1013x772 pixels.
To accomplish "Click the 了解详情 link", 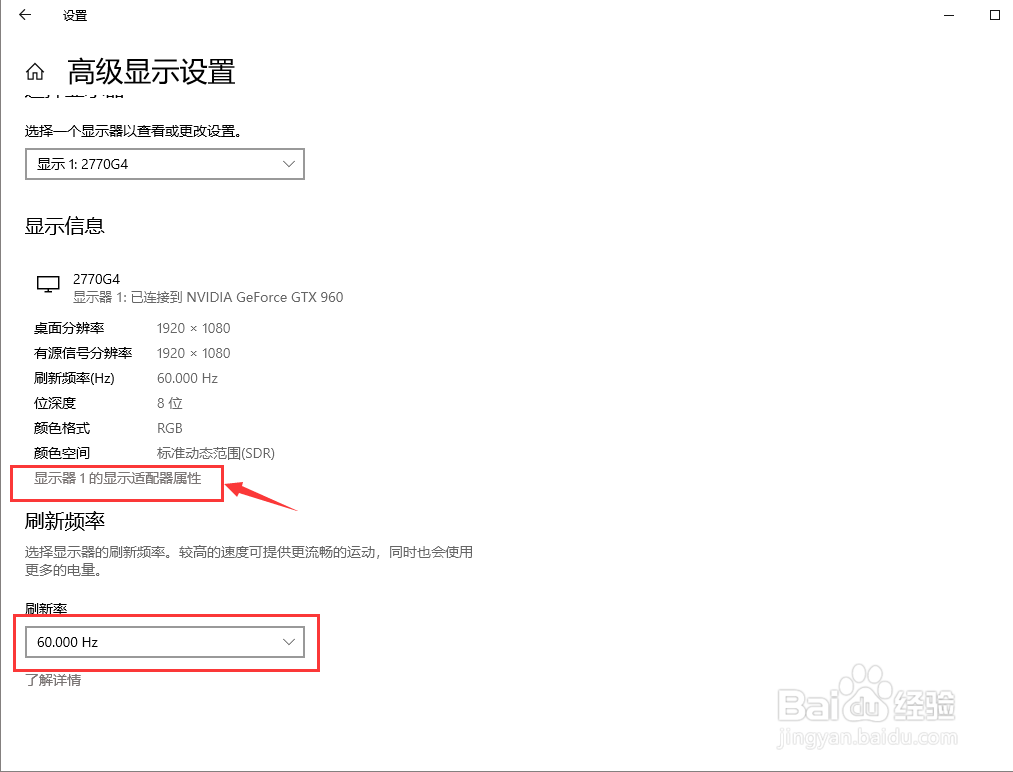I will click(x=55, y=680).
